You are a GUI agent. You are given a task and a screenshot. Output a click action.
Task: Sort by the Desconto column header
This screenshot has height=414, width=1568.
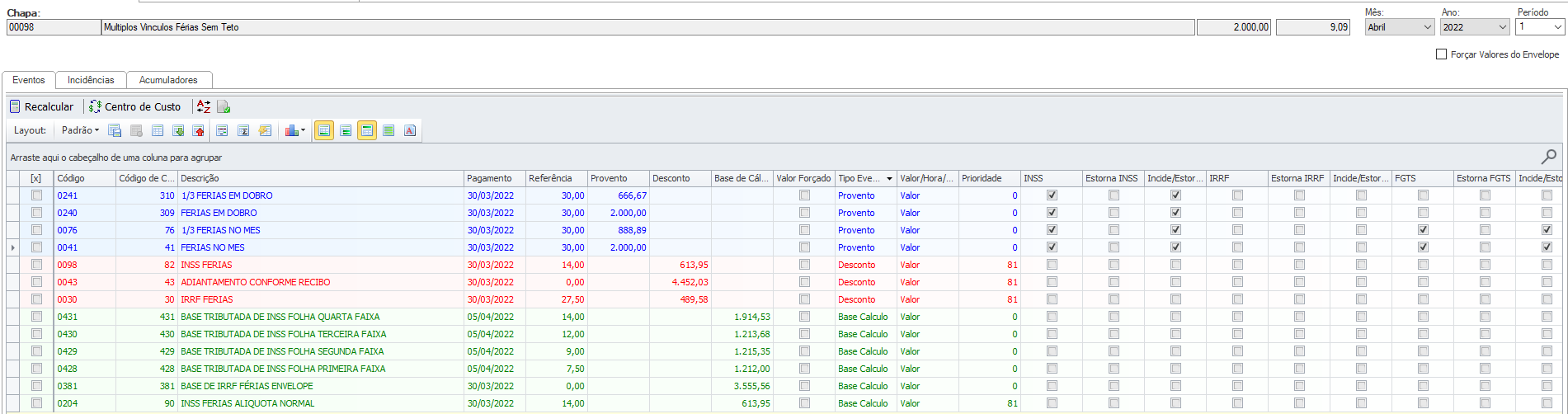680,178
